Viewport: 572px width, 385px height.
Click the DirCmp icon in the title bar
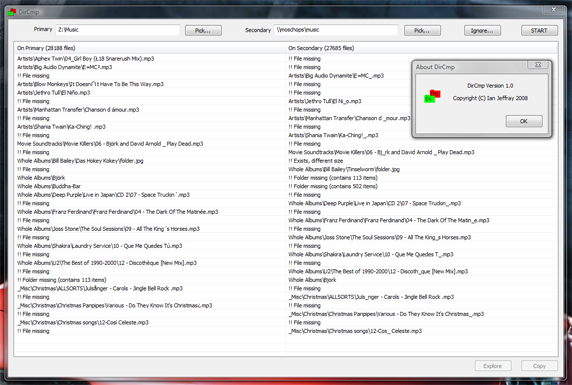12,12
